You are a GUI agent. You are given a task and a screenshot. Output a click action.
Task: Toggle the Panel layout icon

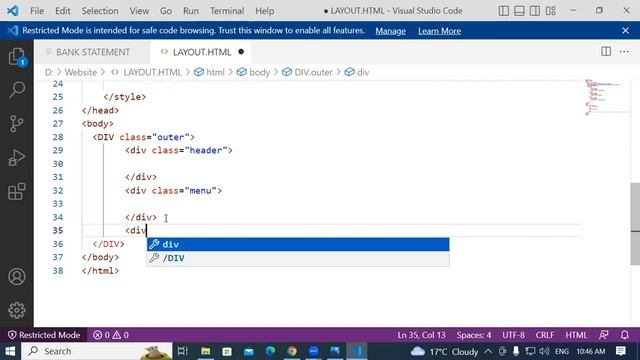click(x=519, y=11)
